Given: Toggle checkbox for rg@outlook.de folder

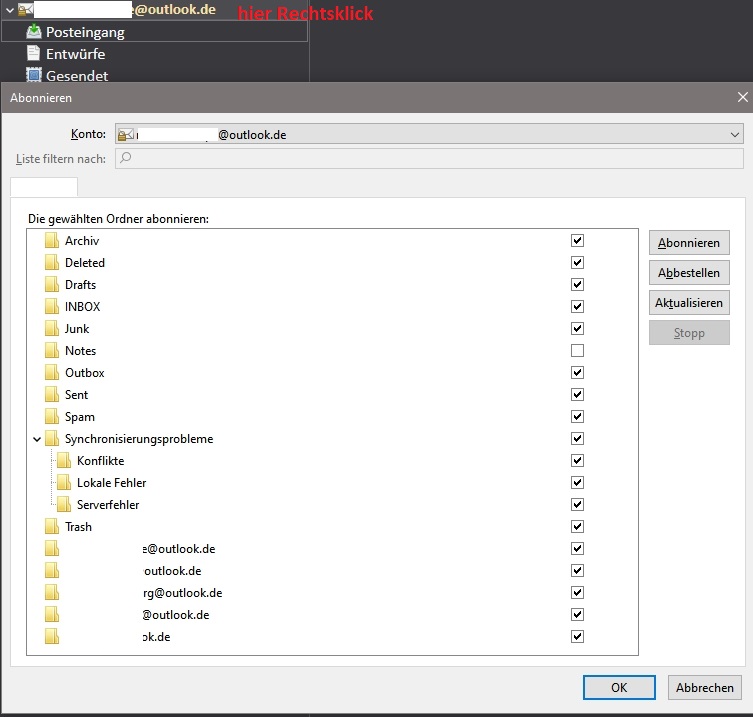Looking at the screenshot, I should click(x=577, y=593).
